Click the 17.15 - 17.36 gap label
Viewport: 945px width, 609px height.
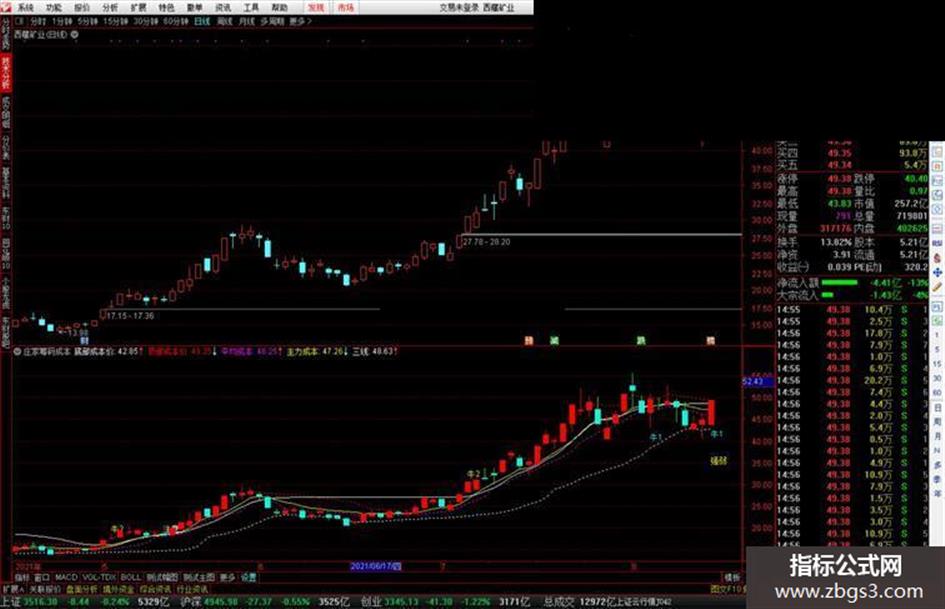pyautogui.click(x=131, y=315)
